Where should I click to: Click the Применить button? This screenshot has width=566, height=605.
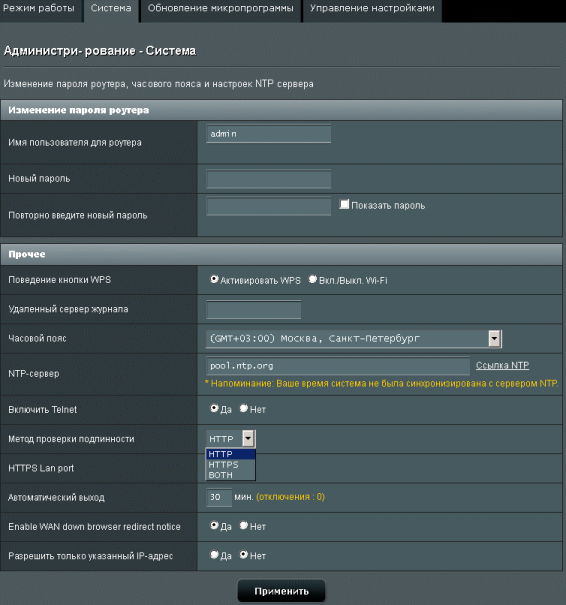click(281, 591)
